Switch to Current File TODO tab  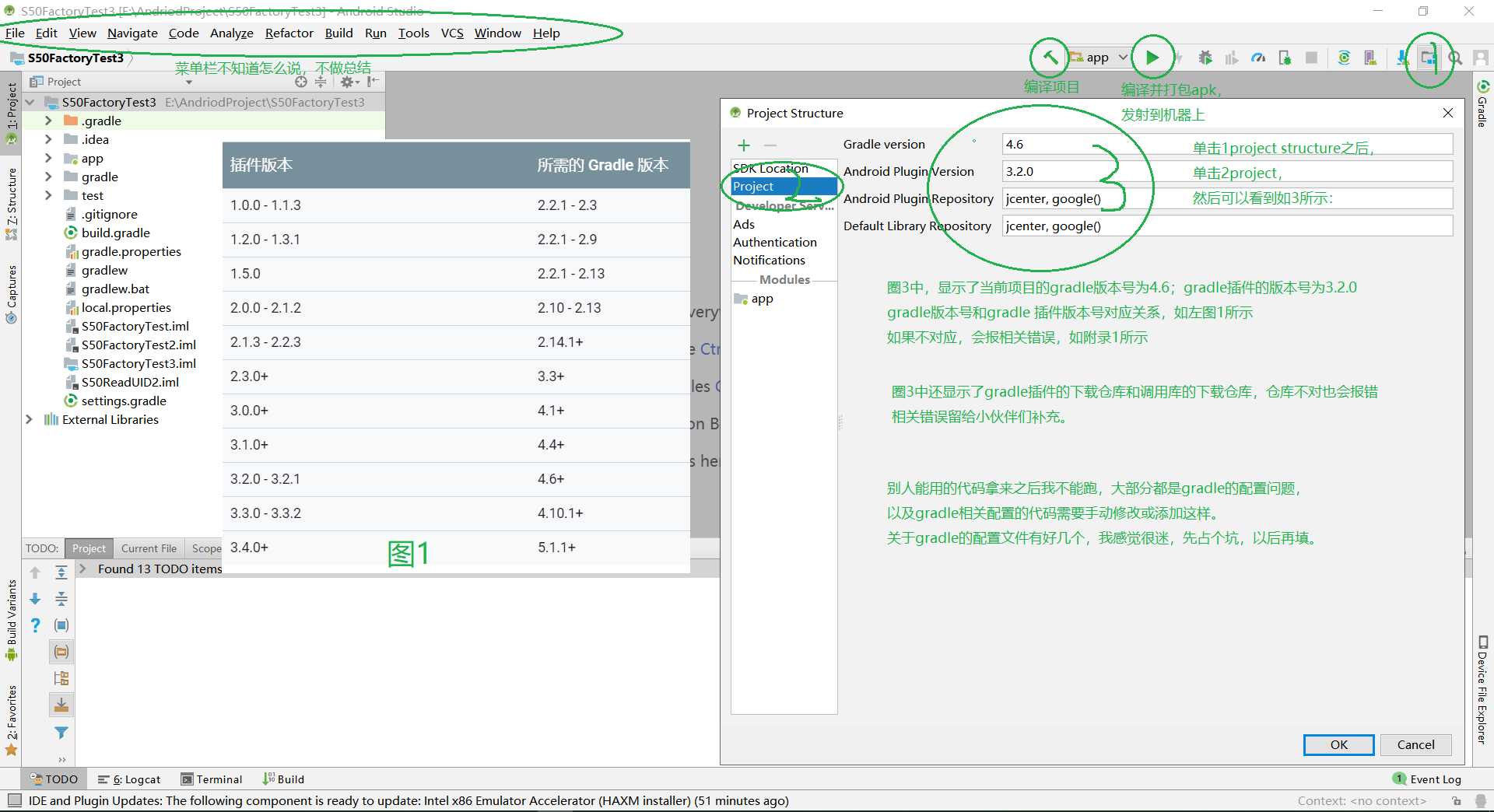click(149, 548)
